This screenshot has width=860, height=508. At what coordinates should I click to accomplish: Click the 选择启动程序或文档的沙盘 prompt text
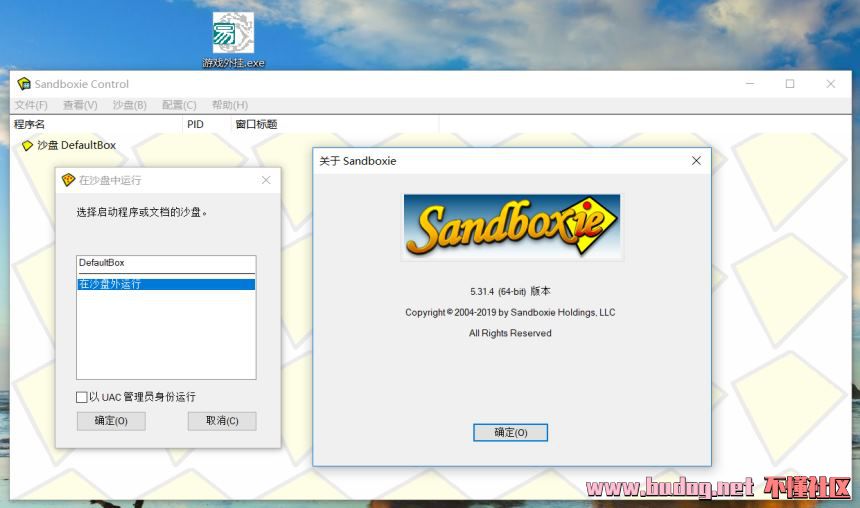click(x=142, y=212)
